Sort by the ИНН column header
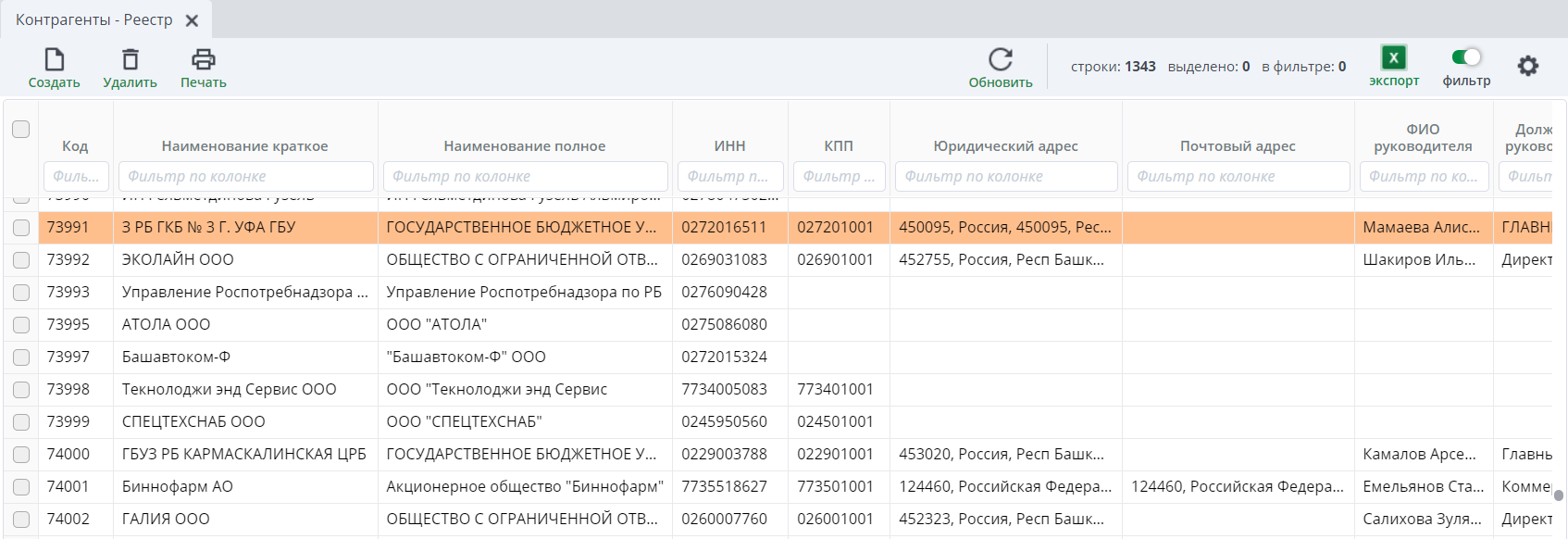Image resolution: width=1568 pixels, height=539 pixels. 730,146
